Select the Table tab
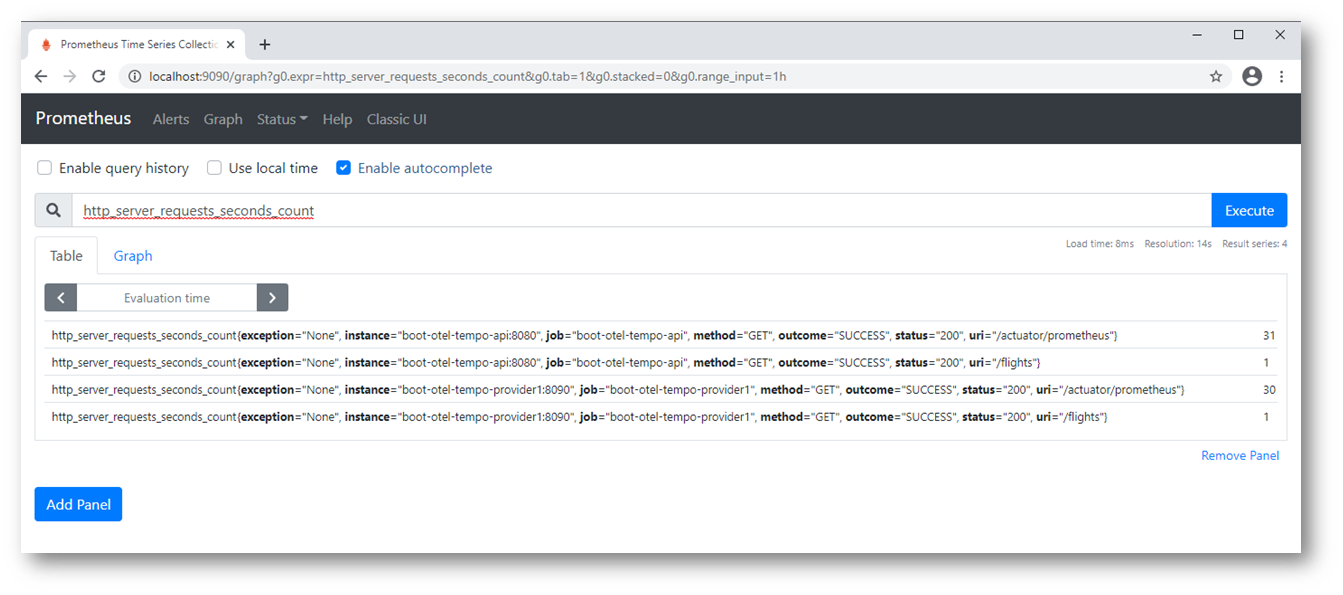The image size is (1343, 595). (x=66, y=256)
